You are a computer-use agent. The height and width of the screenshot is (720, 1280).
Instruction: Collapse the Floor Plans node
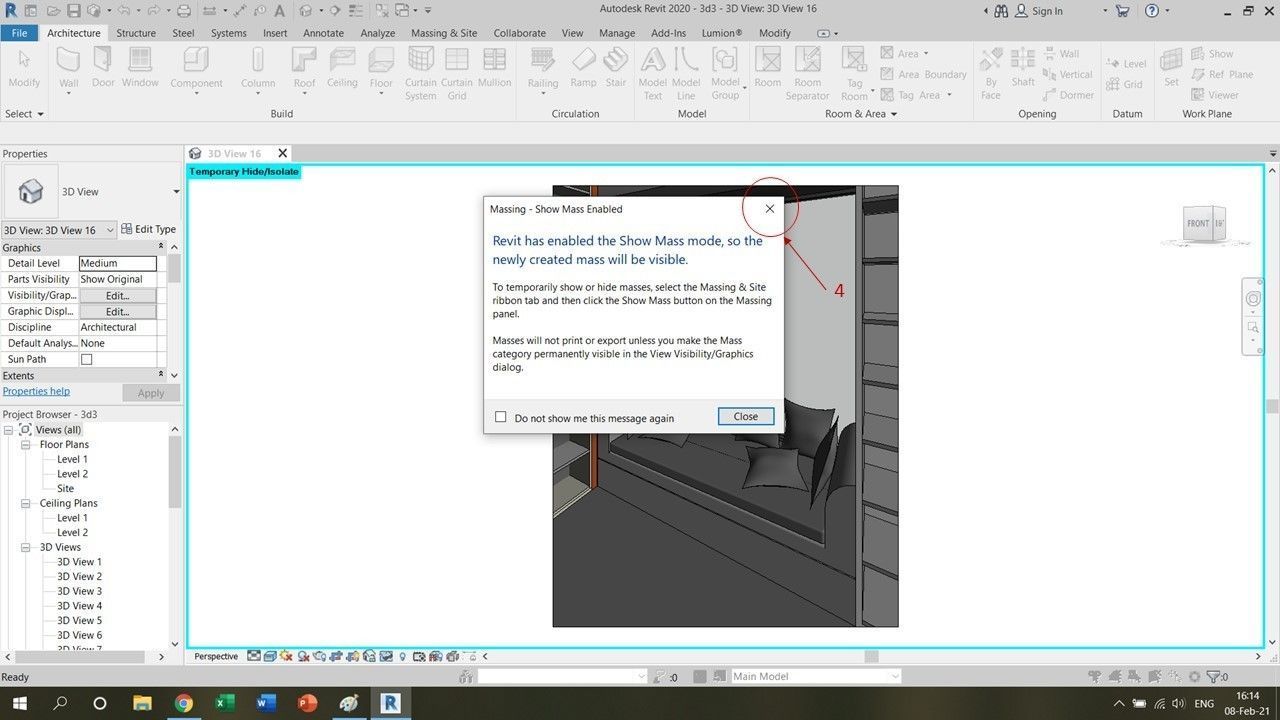point(26,445)
